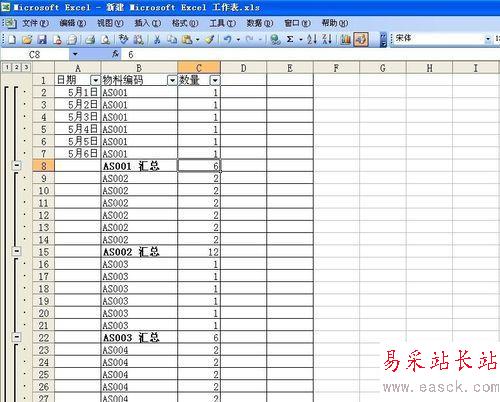This screenshot has width=500, height=402.
Task: Open the 格式 menu
Action: coord(185,23)
